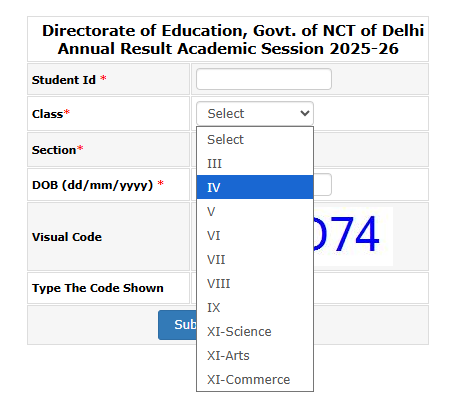Click the Type The Code Shown label
Screen dimensions: 472x404
[x=98, y=288]
